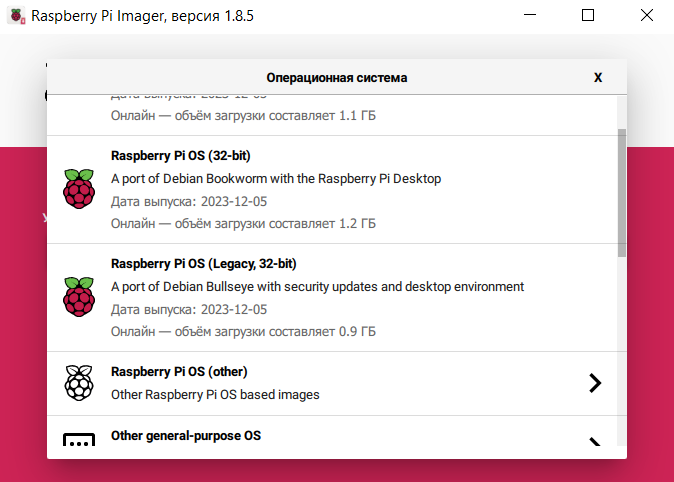Screen dimensions: 674x482
Task: Click 'Other Raspberry Pi OS based images' text
Action: (215, 394)
